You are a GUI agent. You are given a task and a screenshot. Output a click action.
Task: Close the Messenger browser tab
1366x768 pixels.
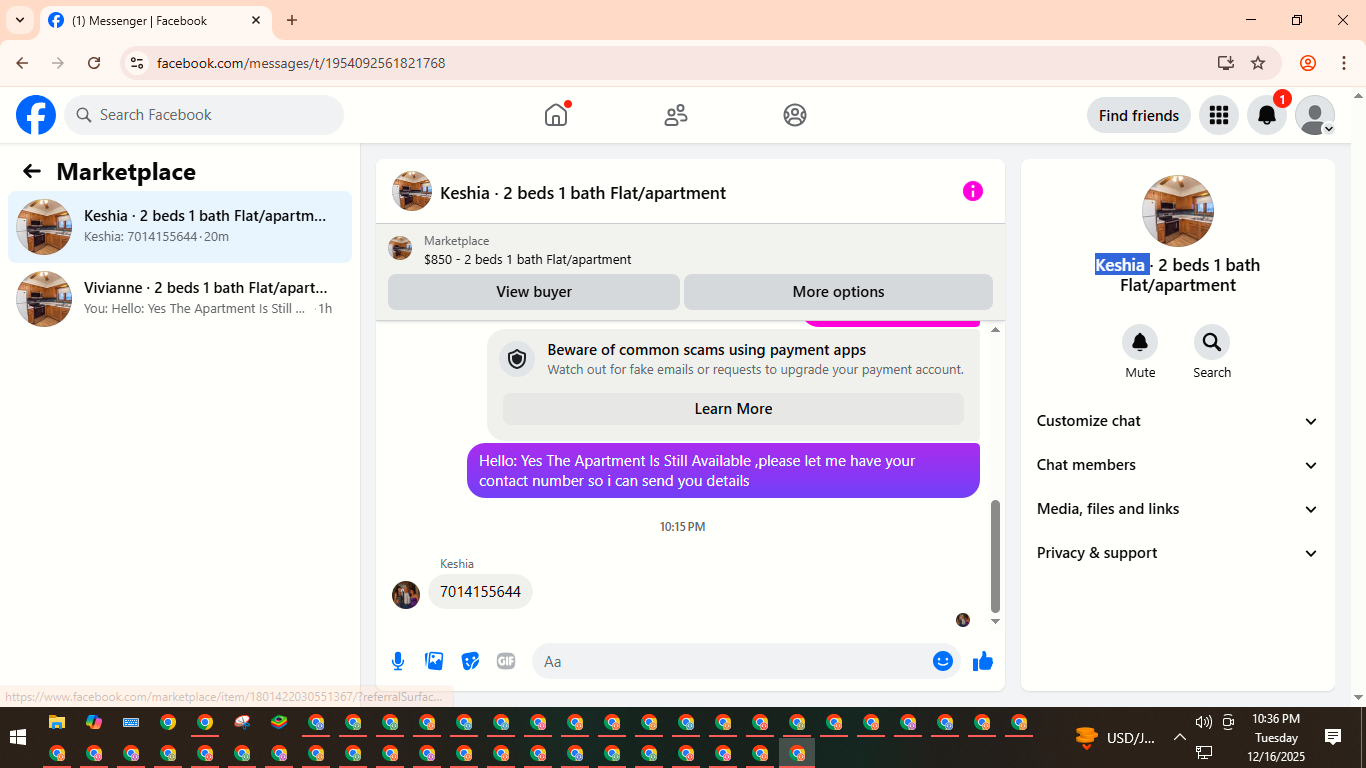pyautogui.click(x=256, y=20)
